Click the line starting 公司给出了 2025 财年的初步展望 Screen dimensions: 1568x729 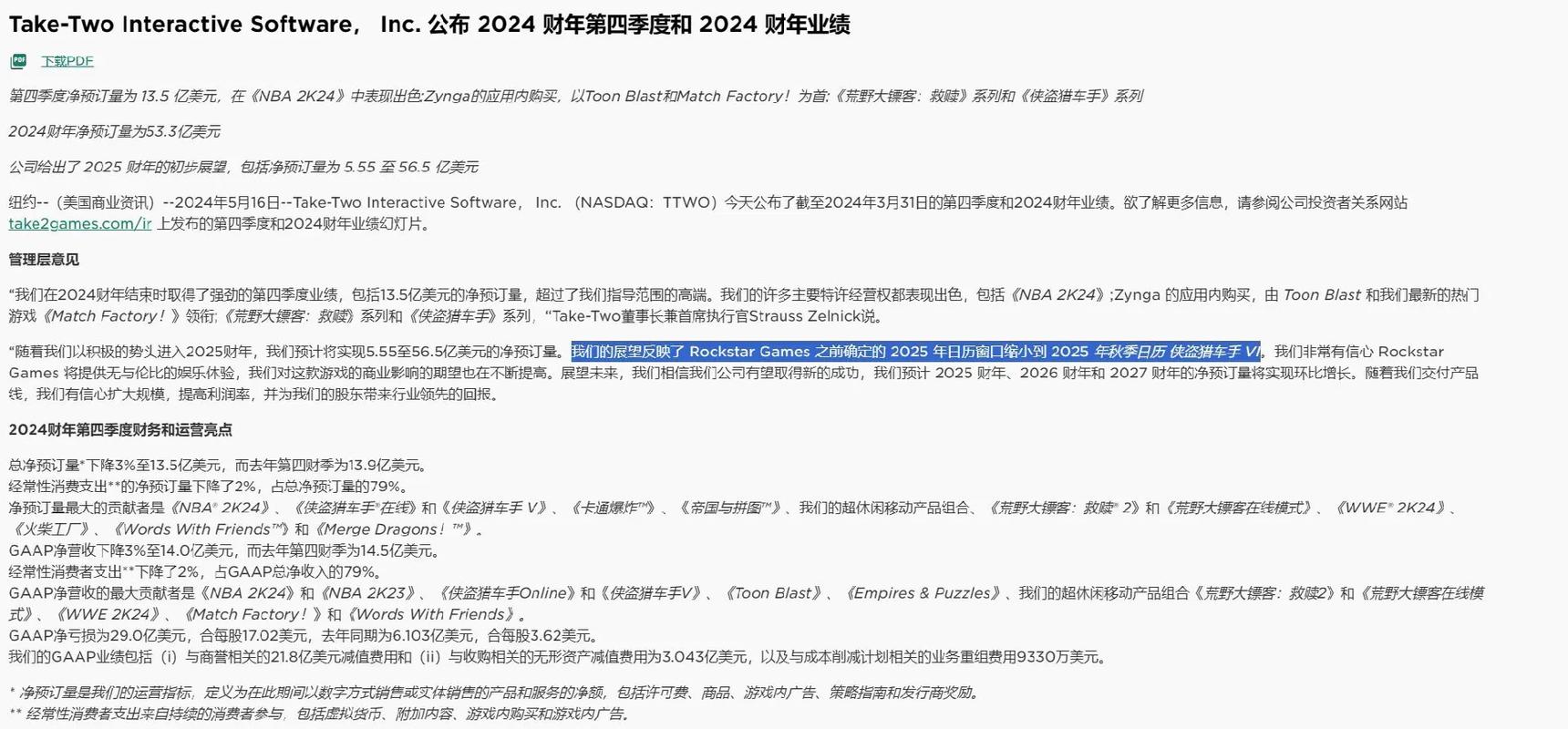243,167
